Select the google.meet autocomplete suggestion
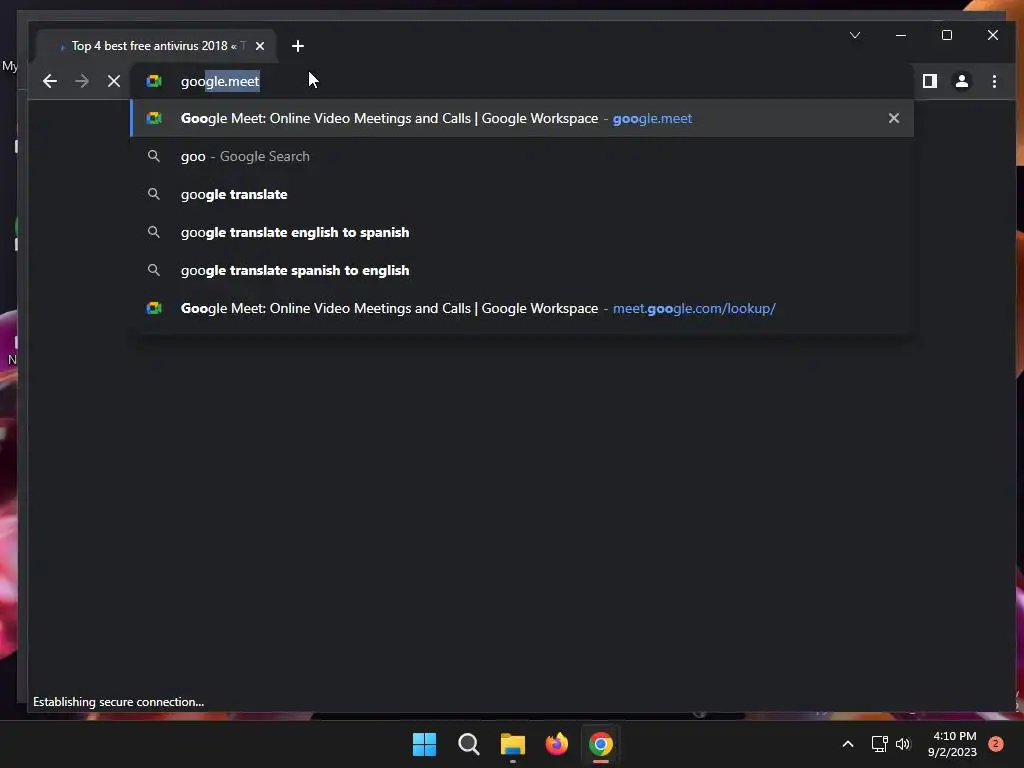 click(x=521, y=118)
